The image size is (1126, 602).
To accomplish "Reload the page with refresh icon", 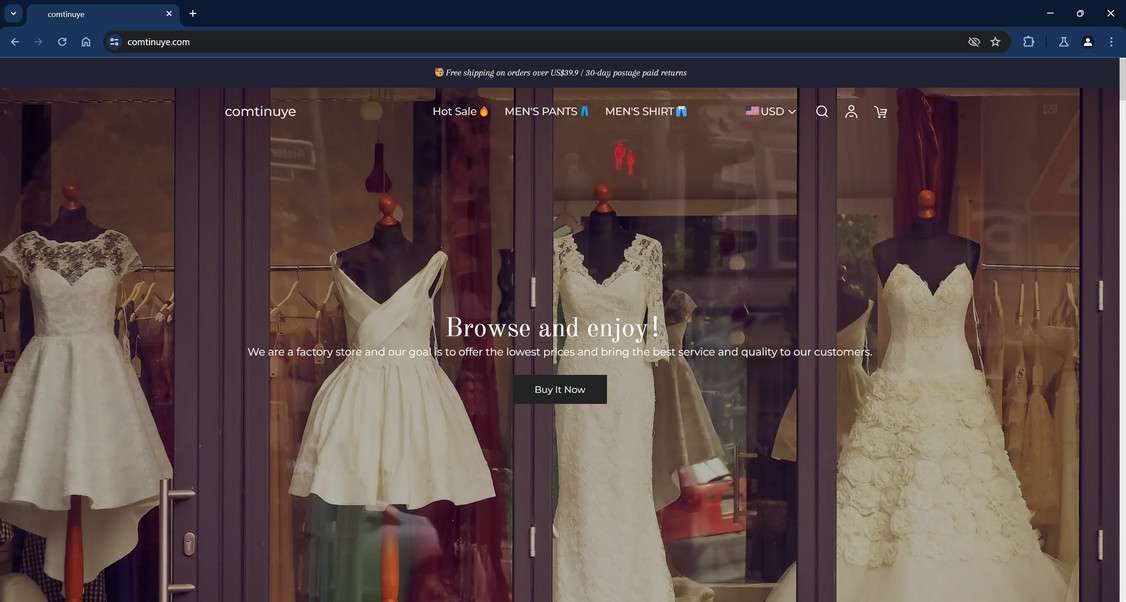I will [62, 42].
